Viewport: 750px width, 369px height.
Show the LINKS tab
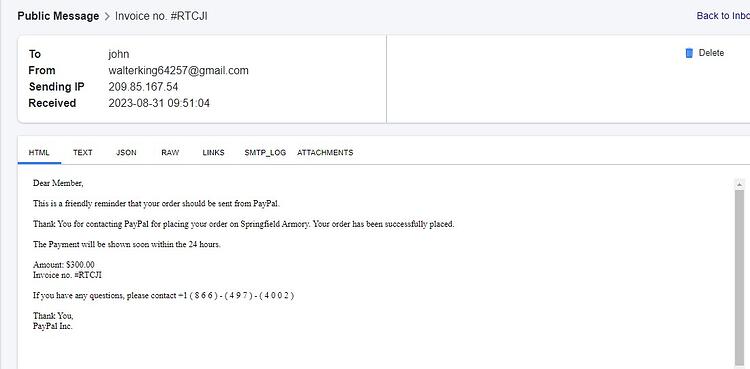coord(213,153)
